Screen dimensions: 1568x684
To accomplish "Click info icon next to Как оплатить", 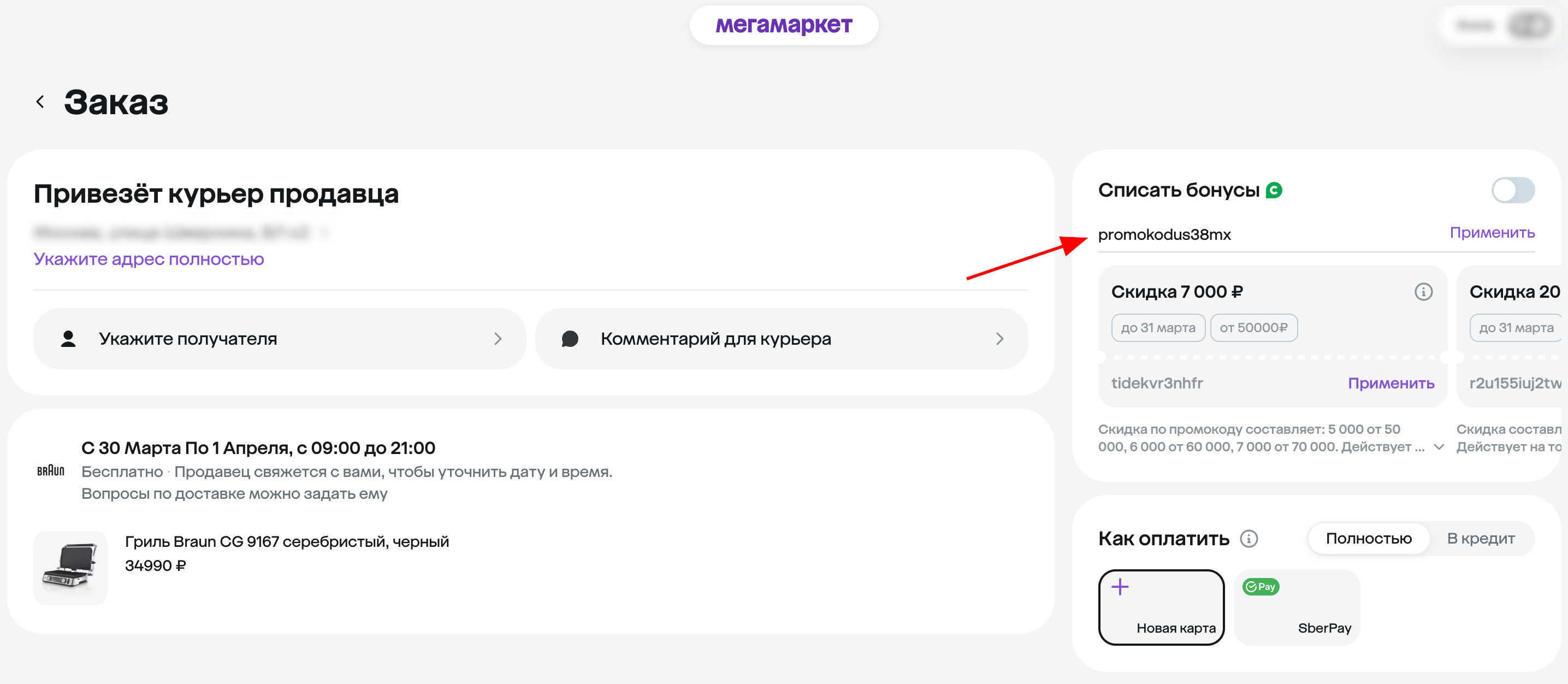I will [x=1249, y=539].
